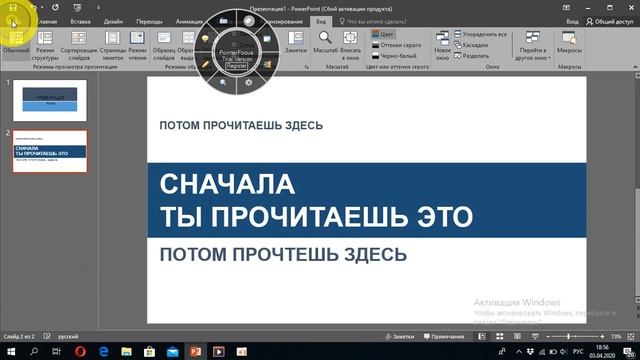Click Share (Общий доступ) button
This screenshot has height=360, width=640.
(x=609, y=22)
